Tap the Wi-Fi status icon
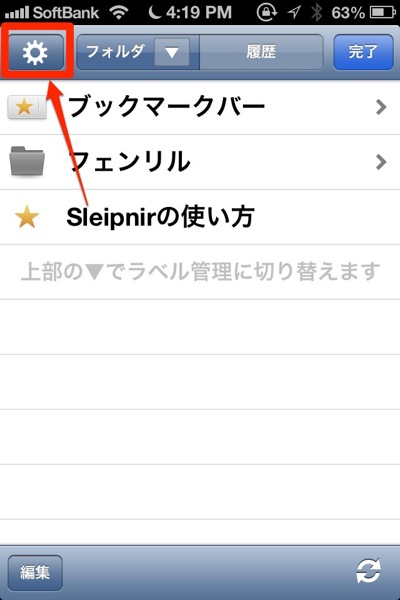Screen dimensions: 400x600 [x=119, y=13]
